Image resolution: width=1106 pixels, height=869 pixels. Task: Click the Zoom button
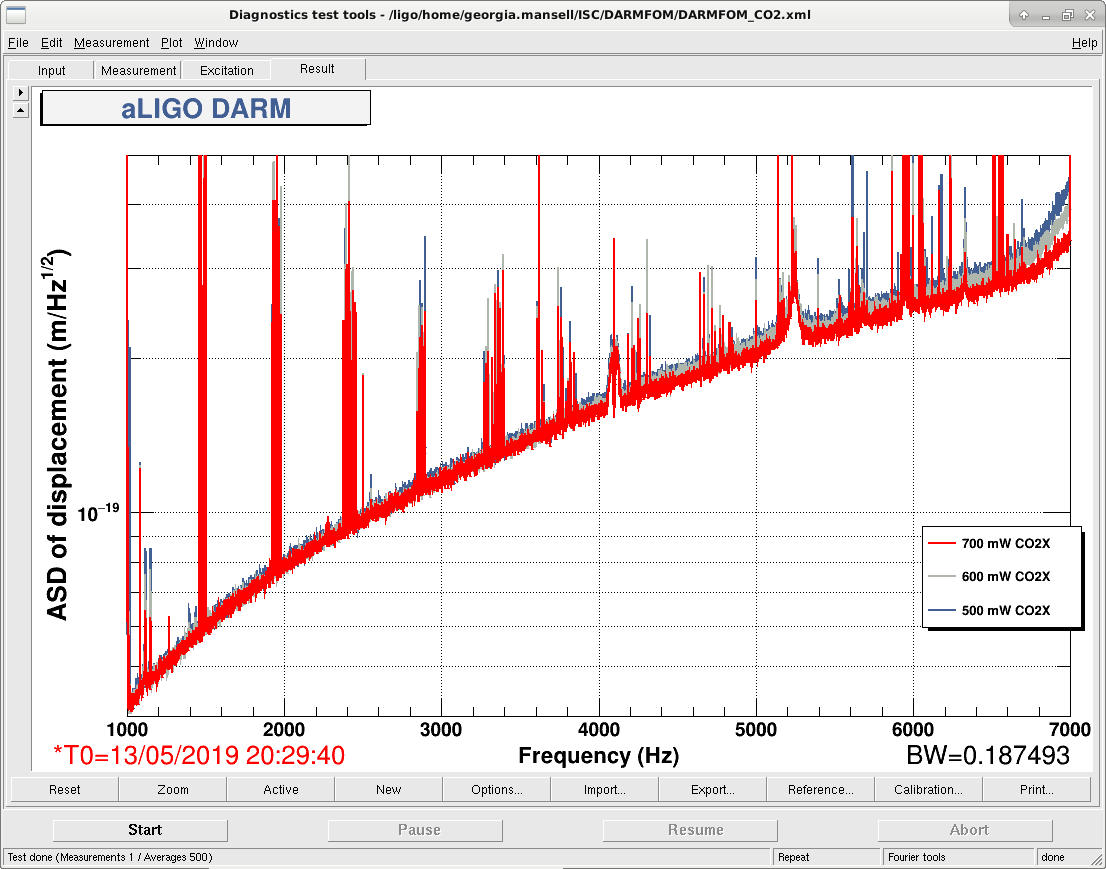tap(173, 789)
